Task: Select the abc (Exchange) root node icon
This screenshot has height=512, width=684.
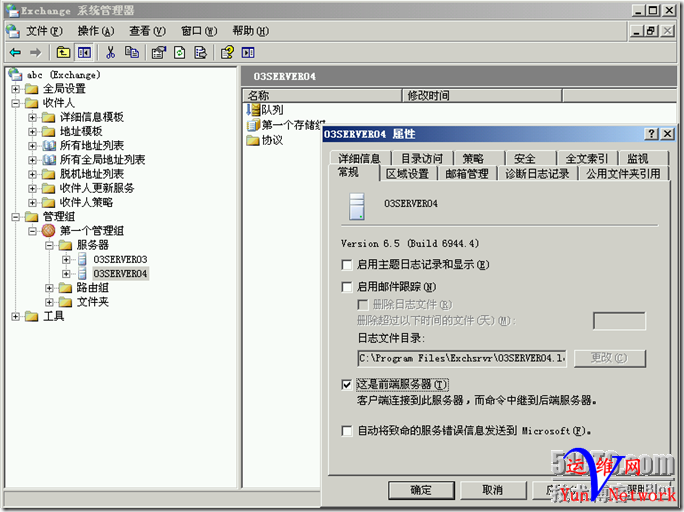Action: coord(15,75)
